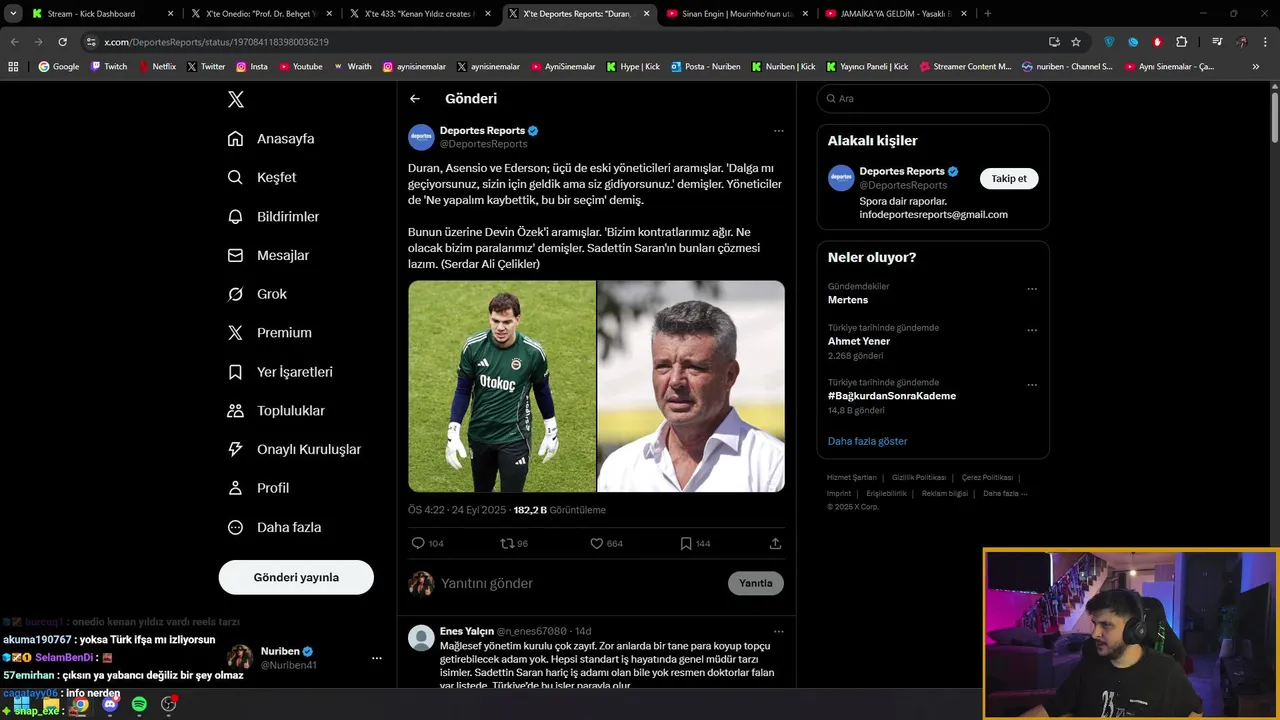Screen dimensions: 1280x720
Task: Bookmark this page with star icon
Action: 1076,42
